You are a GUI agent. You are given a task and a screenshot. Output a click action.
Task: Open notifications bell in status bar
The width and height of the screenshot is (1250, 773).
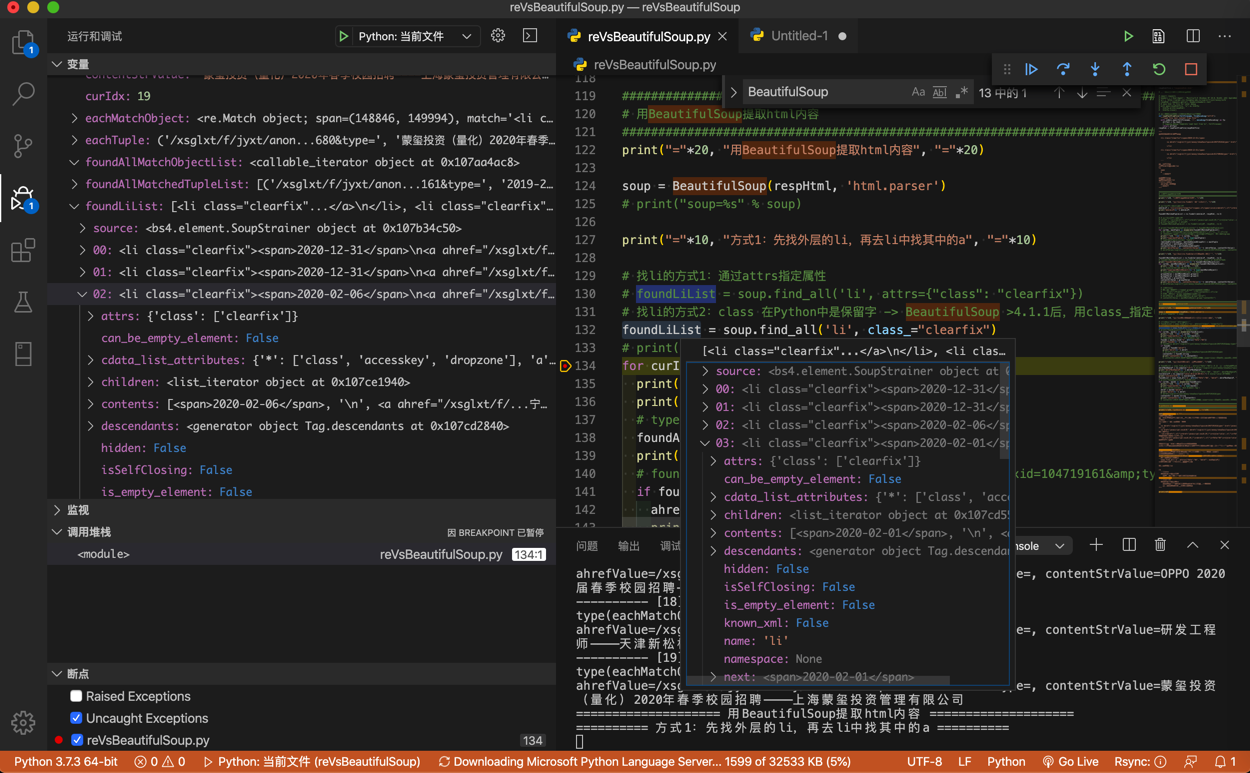click(x=1225, y=762)
